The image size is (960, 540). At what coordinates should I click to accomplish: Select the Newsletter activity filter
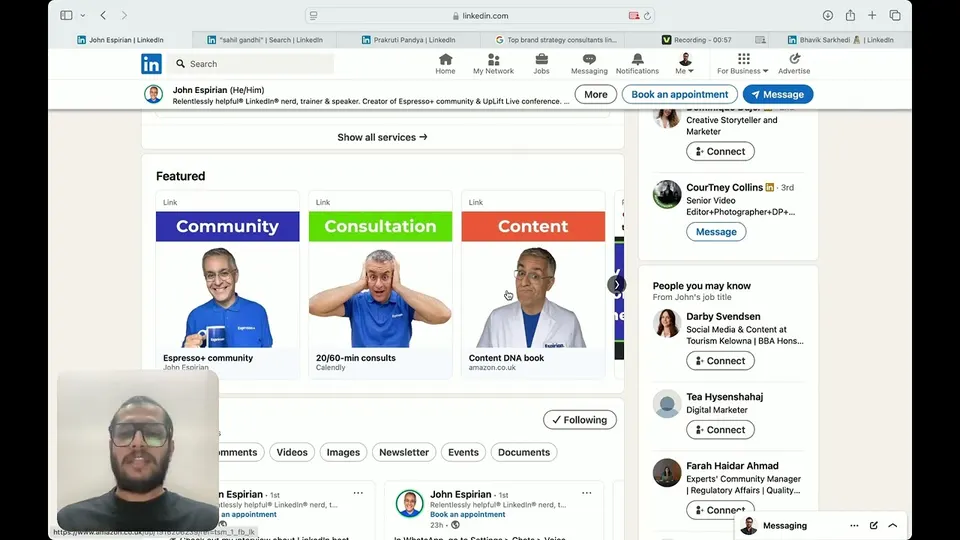pos(404,452)
